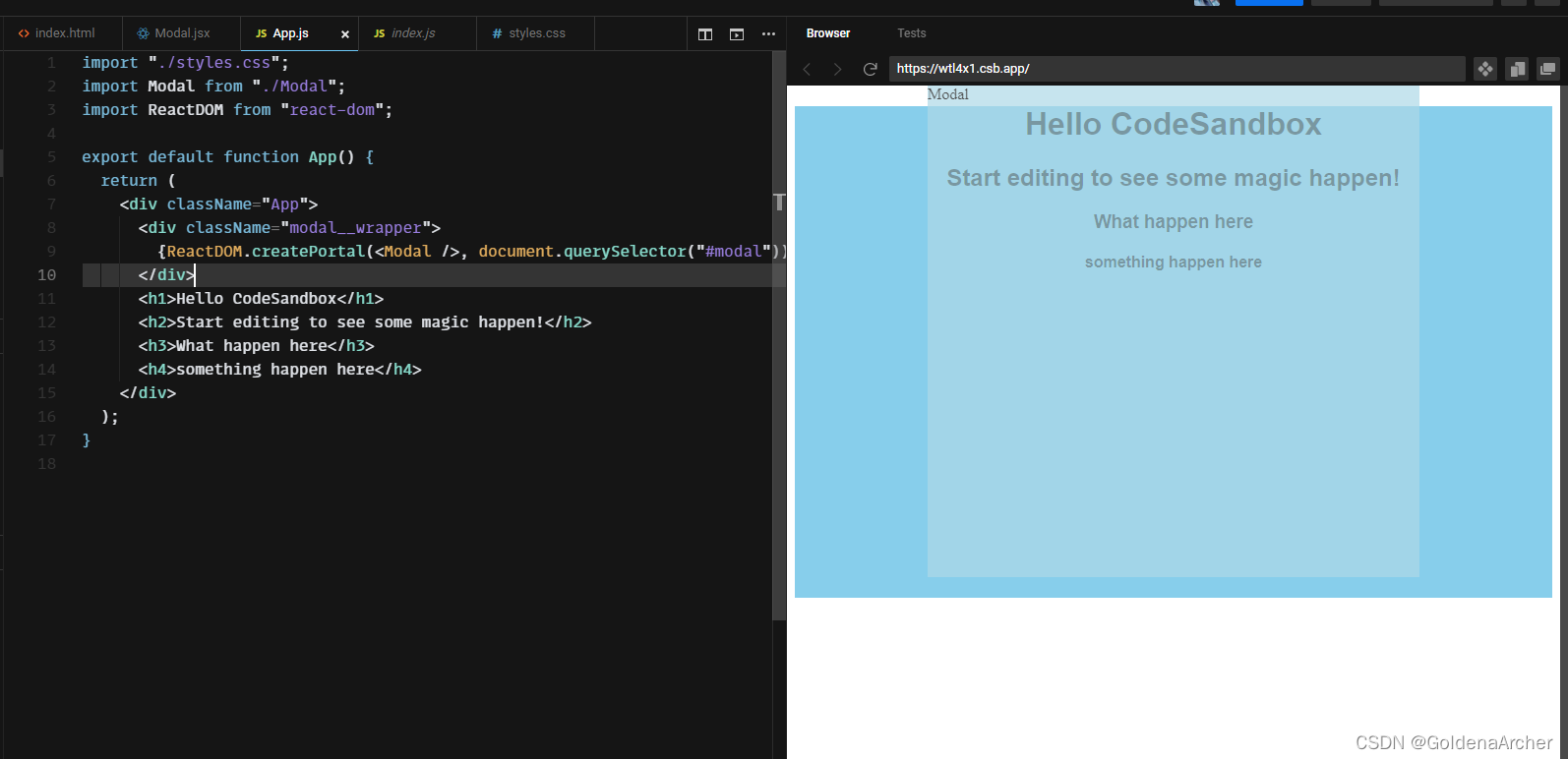This screenshot has height=759, width=1568.
Task: Click the 'return (' code line
Action: click(138, 181)
